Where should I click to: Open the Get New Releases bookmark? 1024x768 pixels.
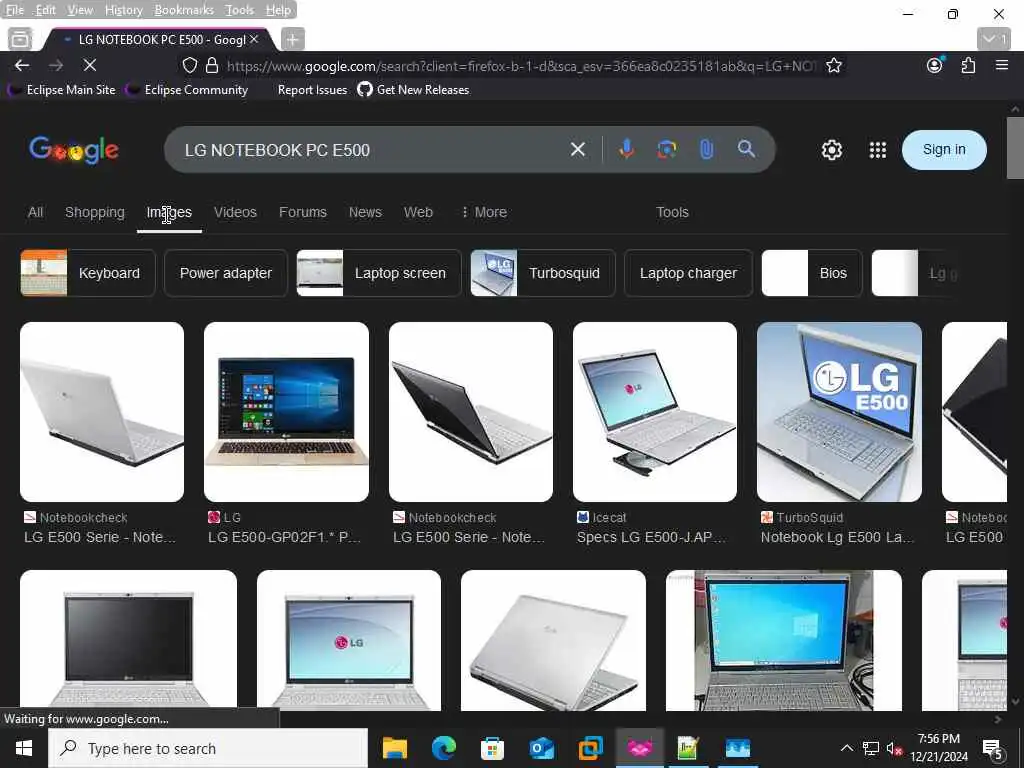coord(413,90)
